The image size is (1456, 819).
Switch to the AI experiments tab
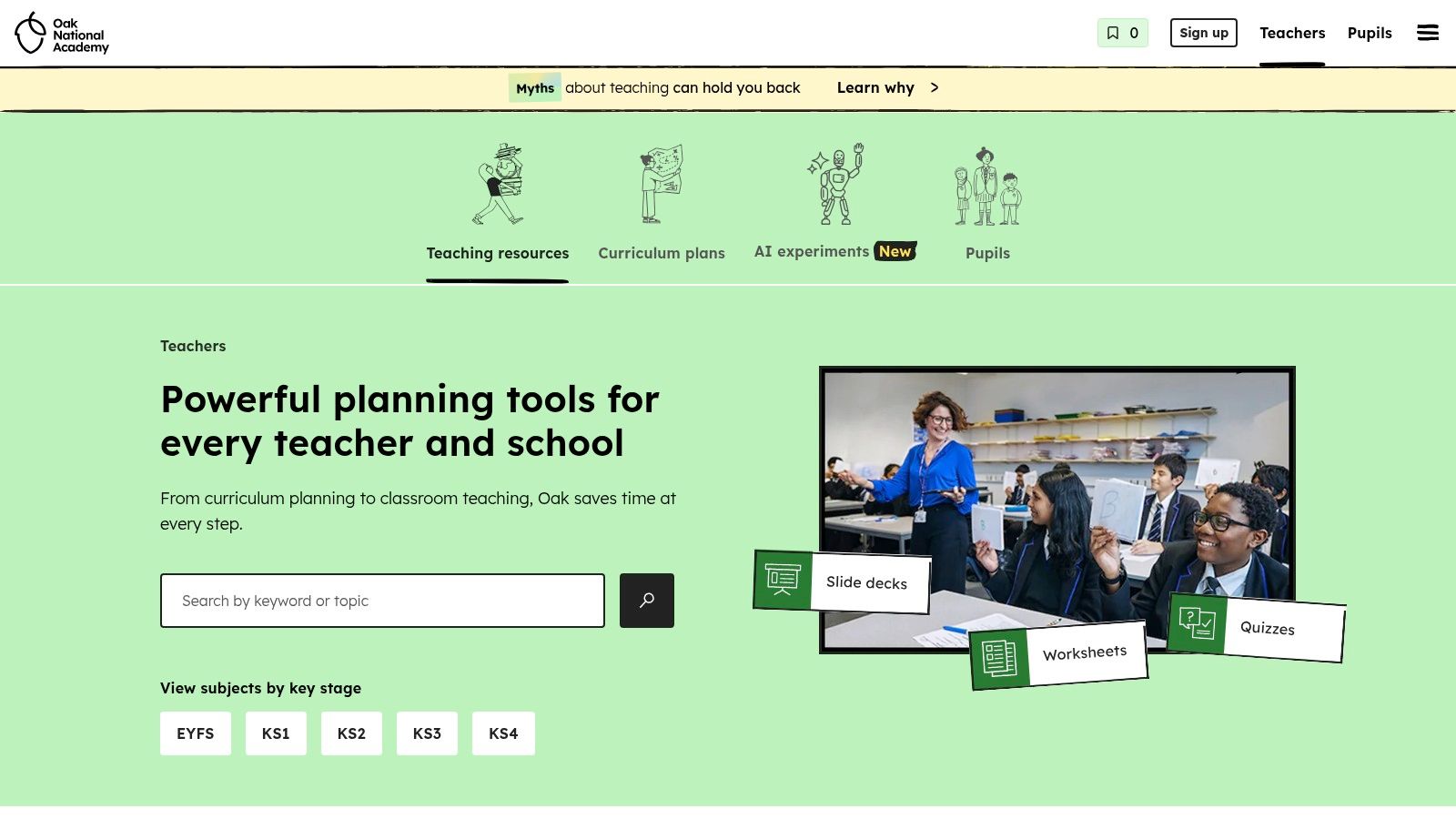coord(811,252)
